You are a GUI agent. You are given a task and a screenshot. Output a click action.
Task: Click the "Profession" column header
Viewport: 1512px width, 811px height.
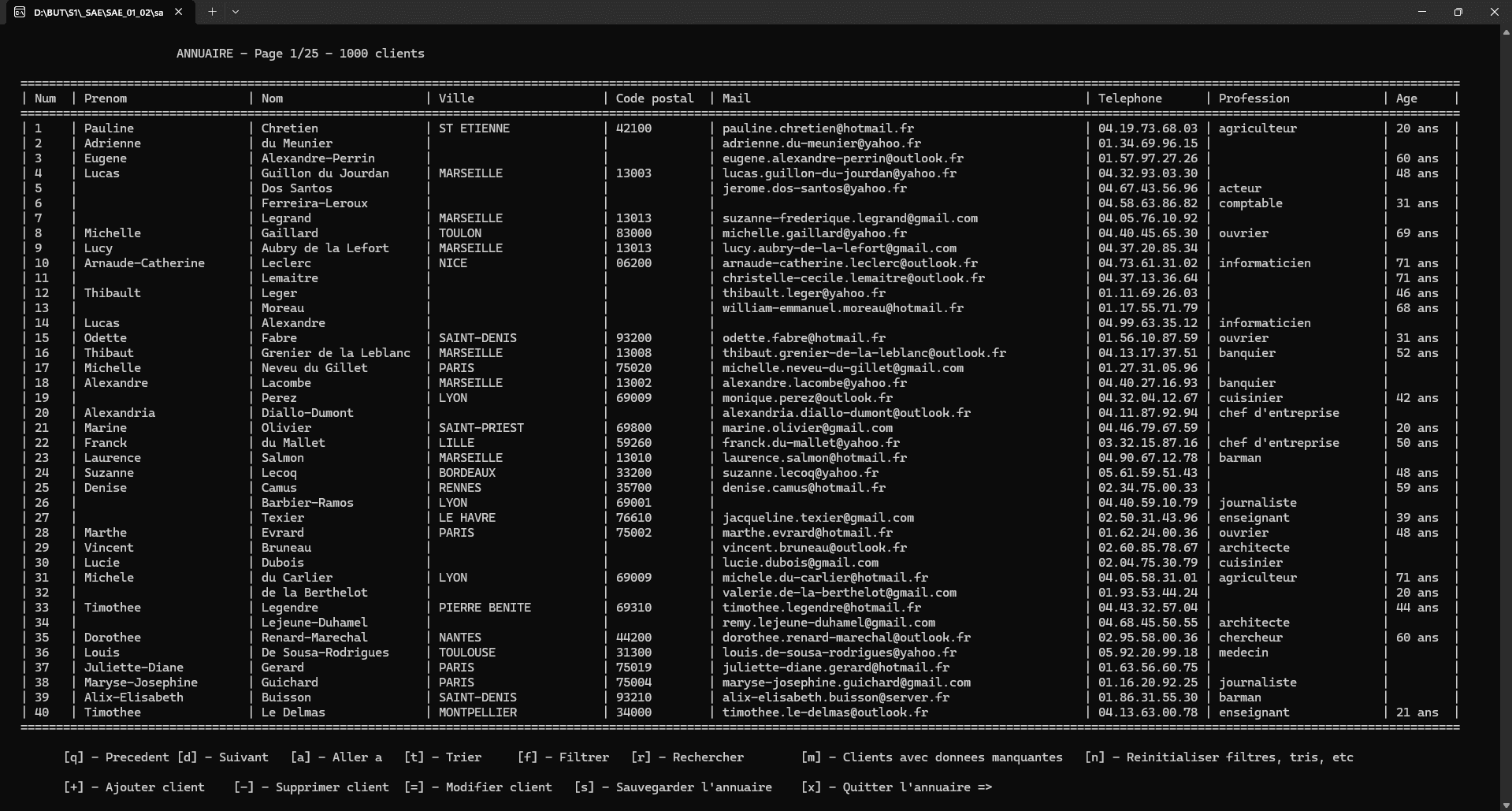coord(1254,99)
